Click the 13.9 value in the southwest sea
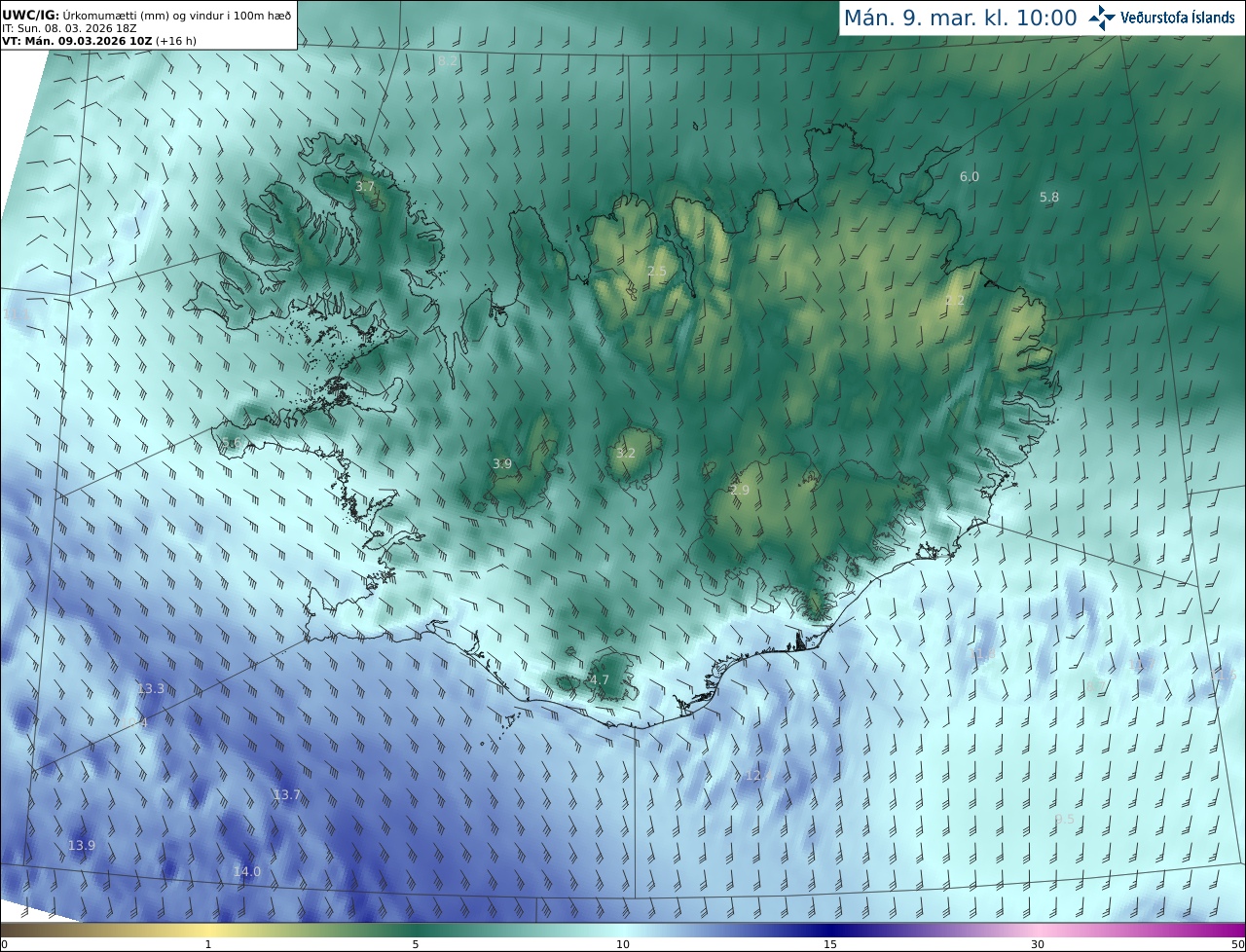The height and width of the screenshot is (952, 1246). click(82, 845)
